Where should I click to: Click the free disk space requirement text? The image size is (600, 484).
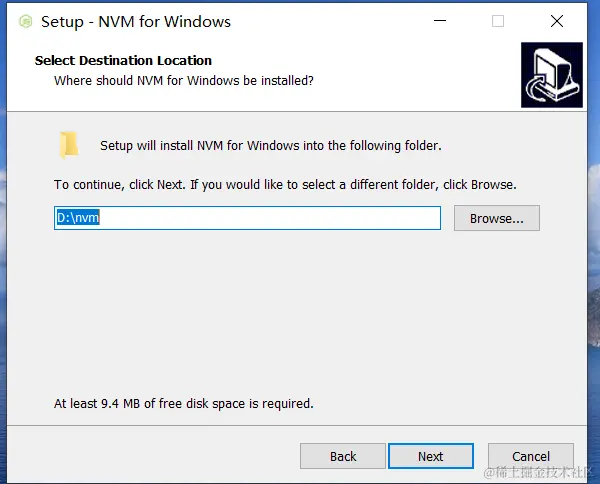tap(183, 404)
